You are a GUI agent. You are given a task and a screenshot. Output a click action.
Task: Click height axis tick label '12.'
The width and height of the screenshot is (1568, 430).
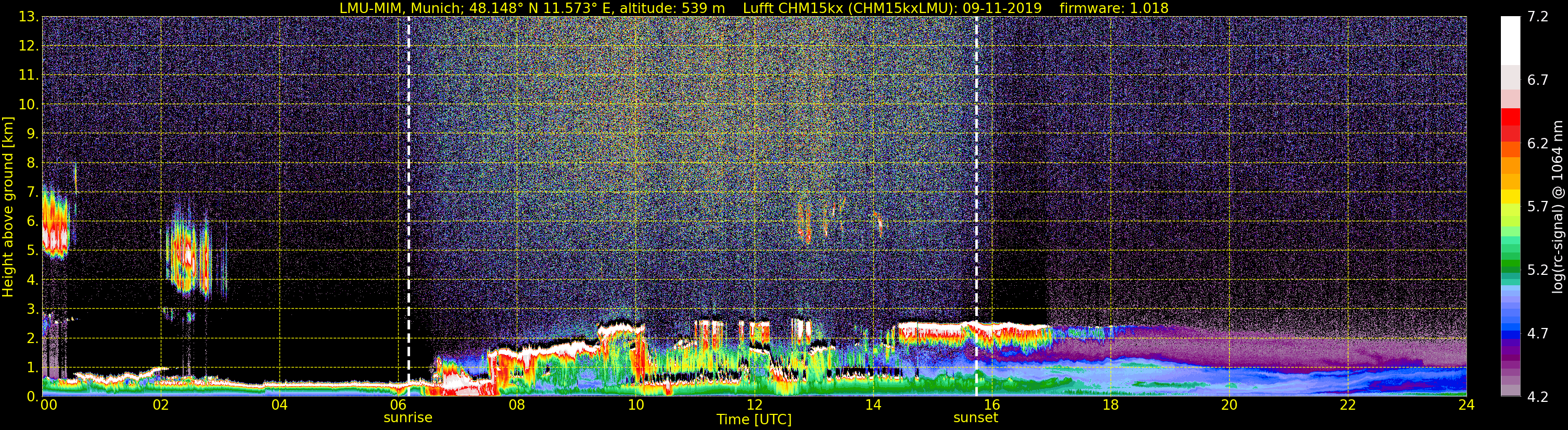click(x=29, y=46)
